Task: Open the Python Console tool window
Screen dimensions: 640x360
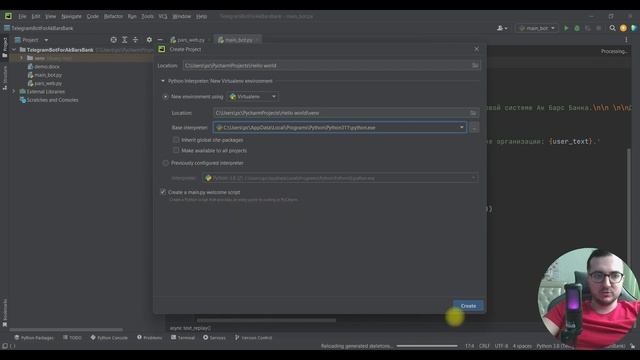Action: pos(109,338)
